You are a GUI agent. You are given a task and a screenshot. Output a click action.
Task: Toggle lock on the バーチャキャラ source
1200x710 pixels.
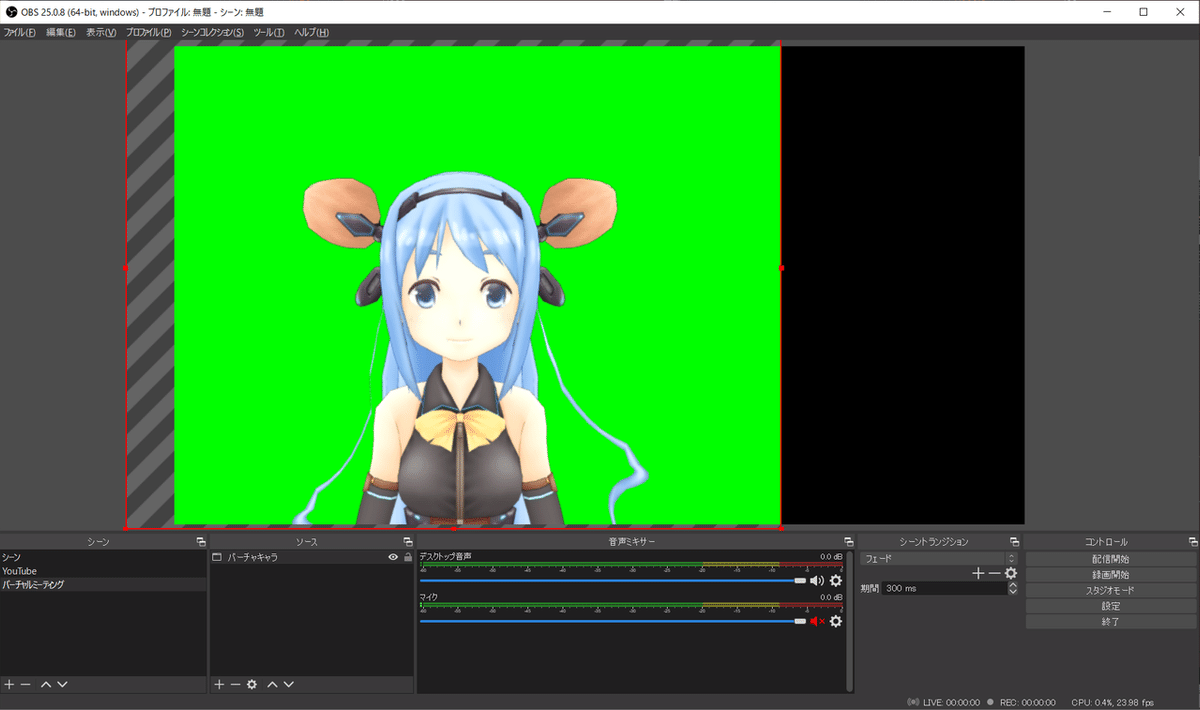click(407, 557)
